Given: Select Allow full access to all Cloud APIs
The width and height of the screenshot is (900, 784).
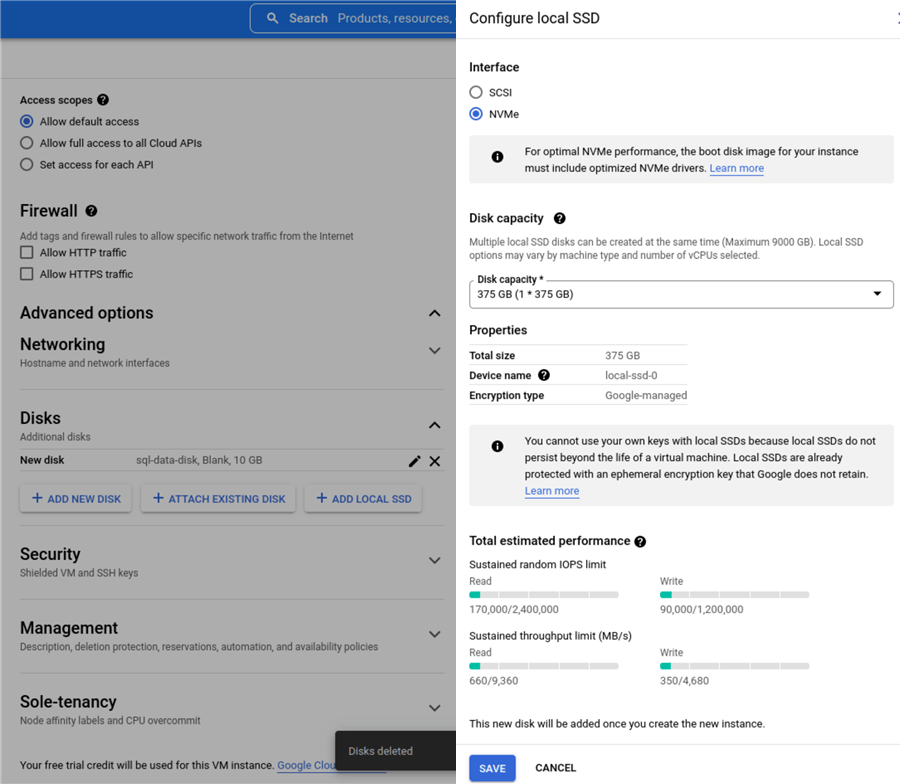Looking at the screenshot, I should pos(26,143).
